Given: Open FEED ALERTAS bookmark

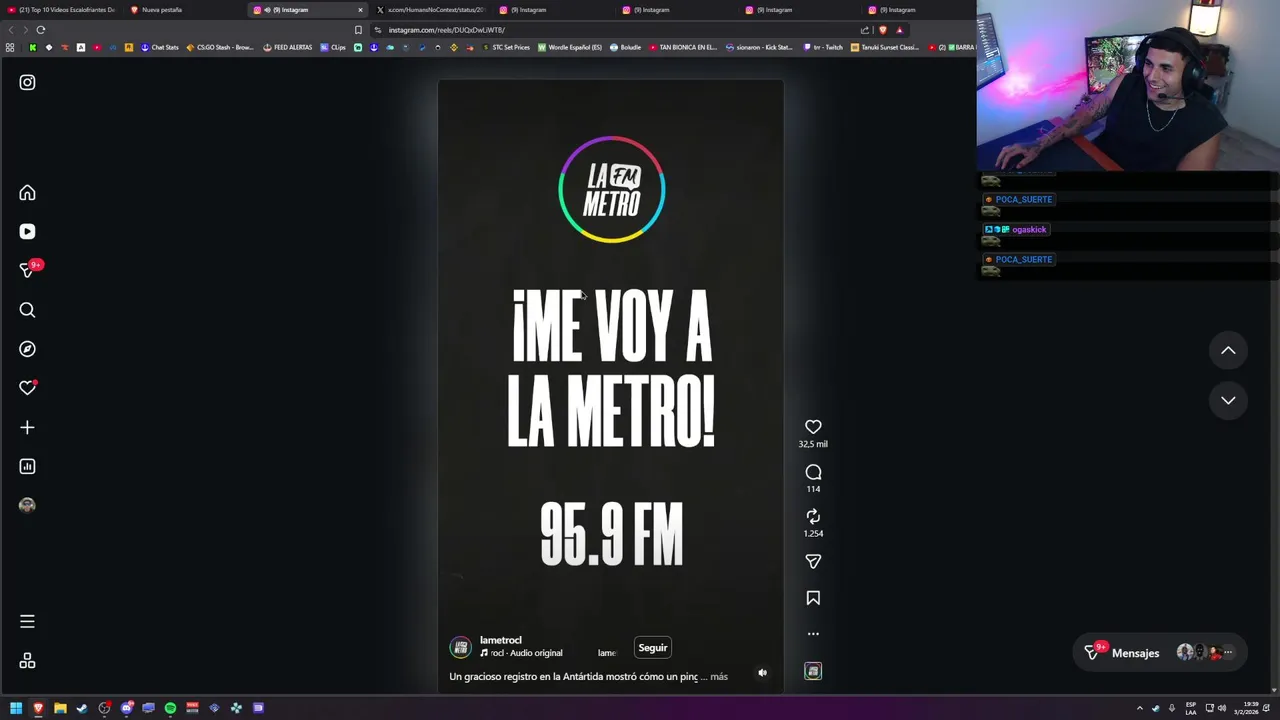Looking at the screenshot, I should click(x=288, y=47).
